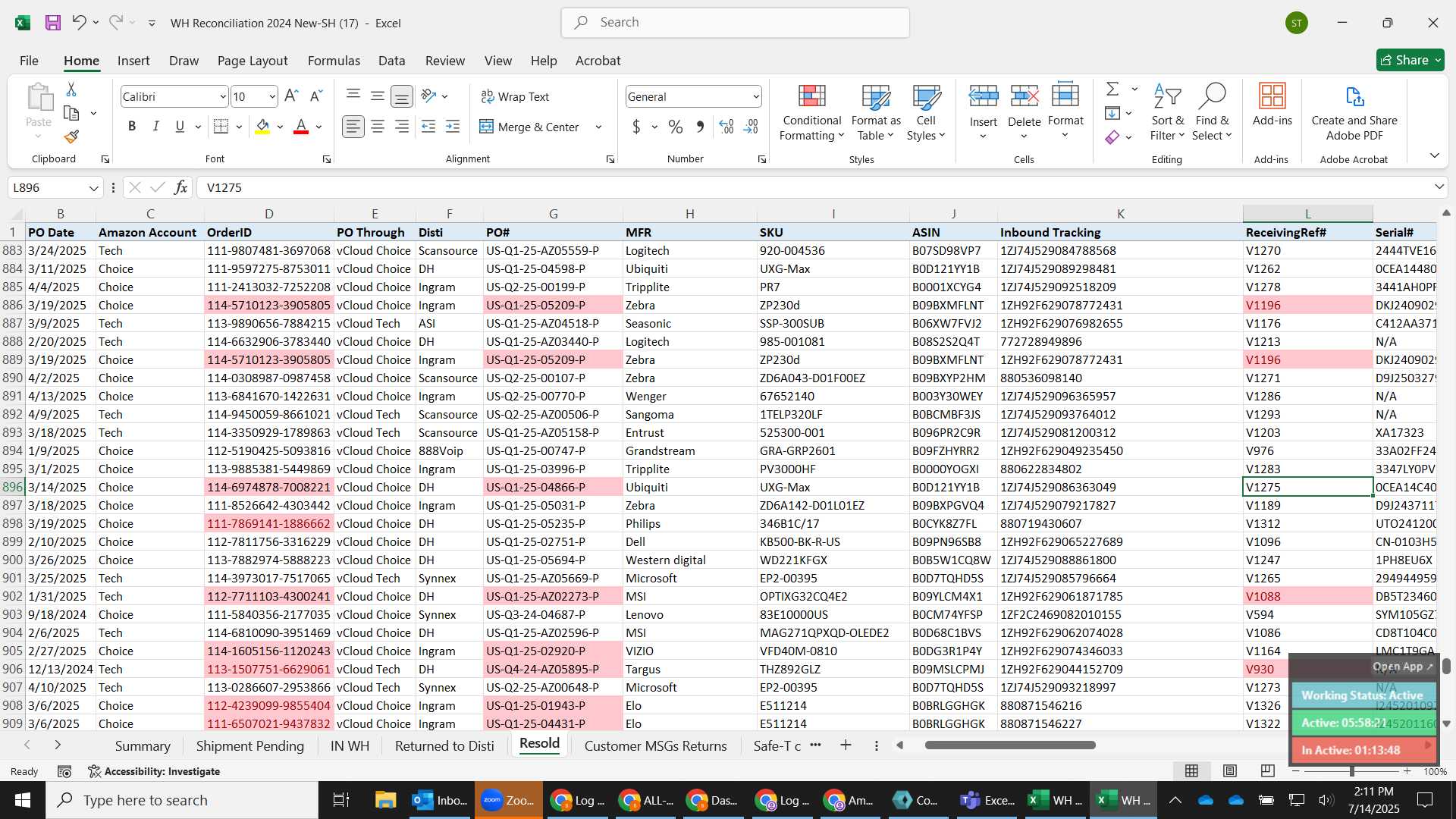Apply Accounting Number Format dollar icon
Image resolution: width=1456 pixels, height=819 pixels.
[x=636, y=127]
